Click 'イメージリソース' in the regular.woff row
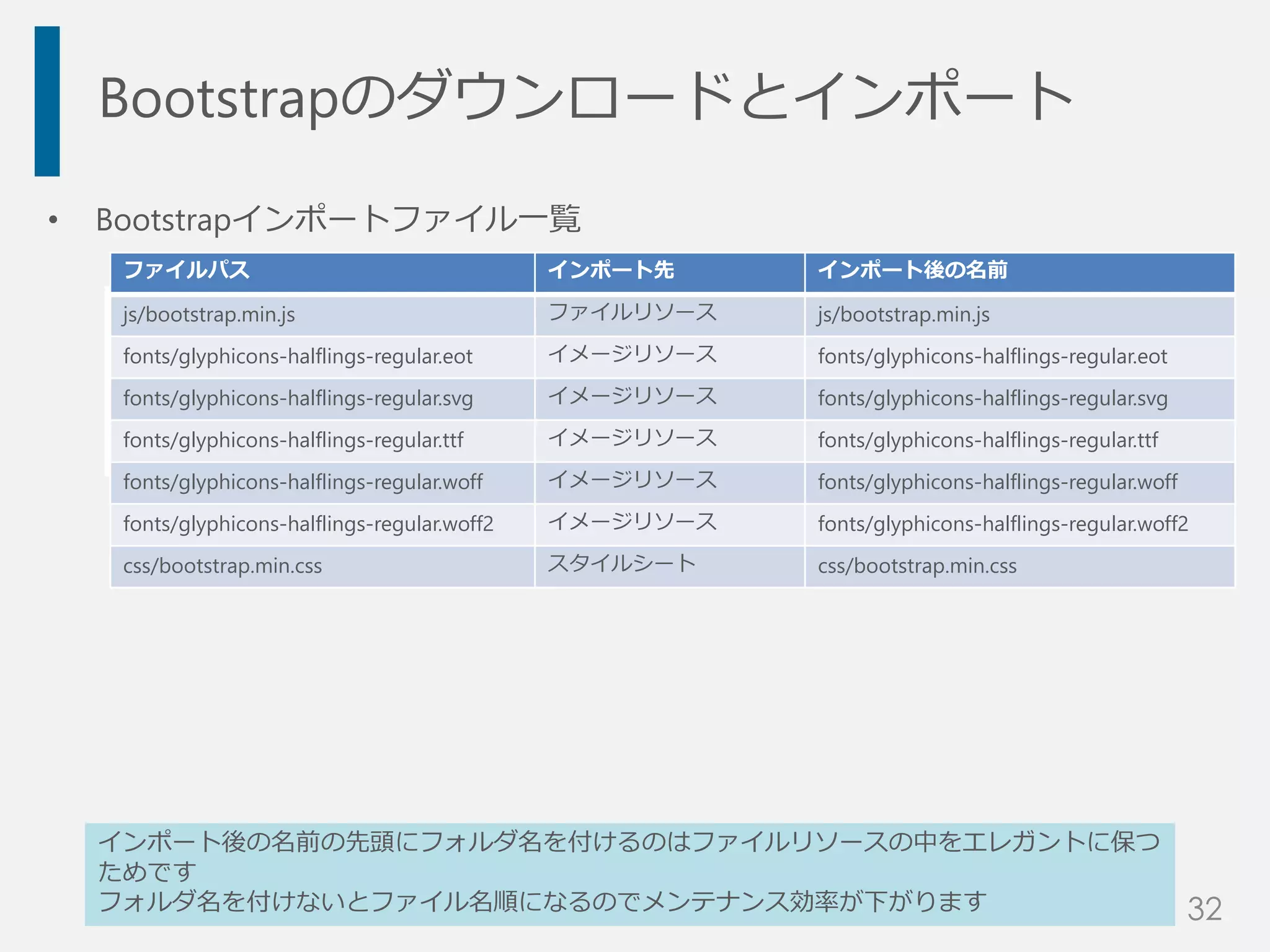 click(x=633, y=479)
